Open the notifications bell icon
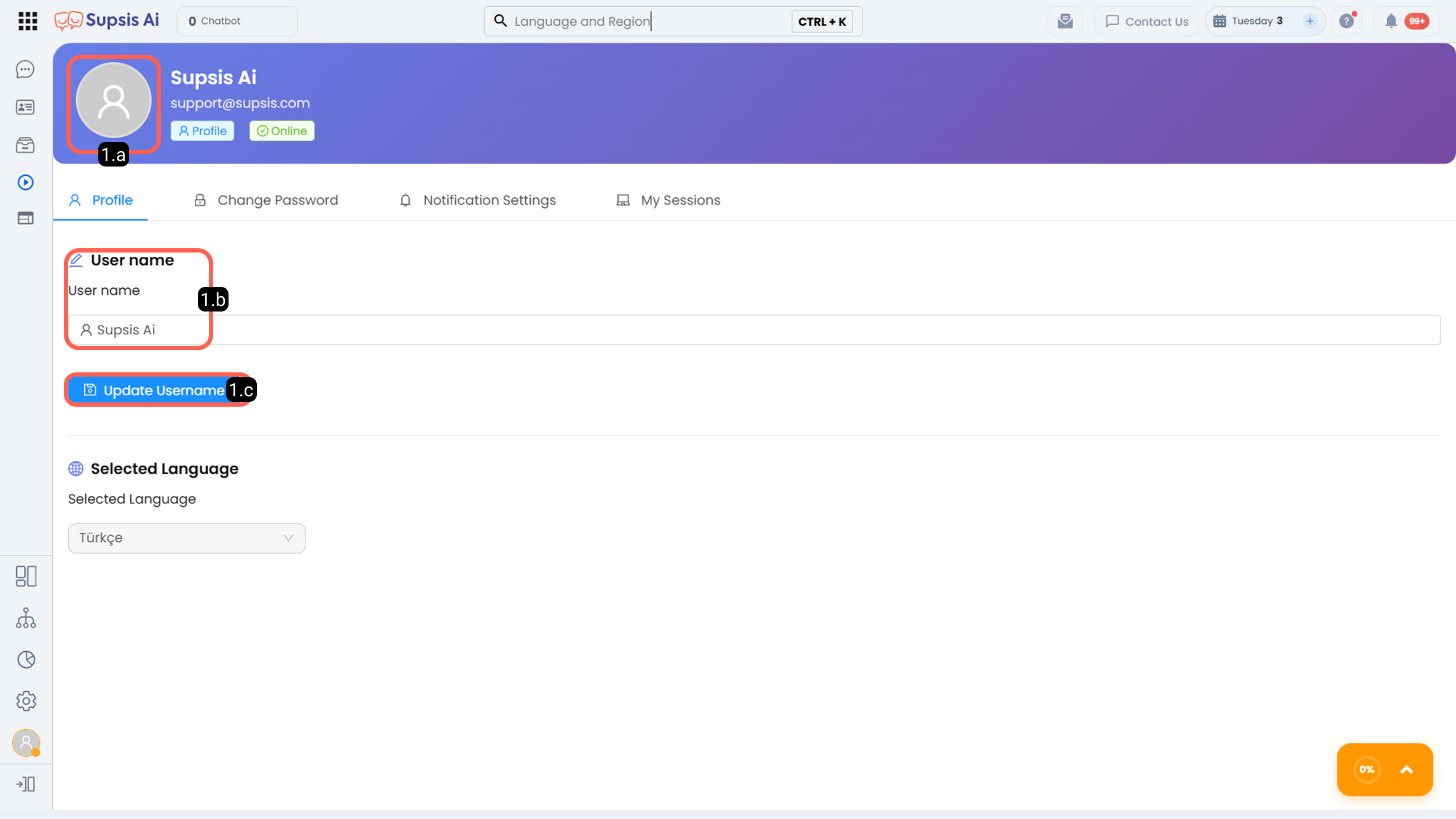 click(1391, 22)
